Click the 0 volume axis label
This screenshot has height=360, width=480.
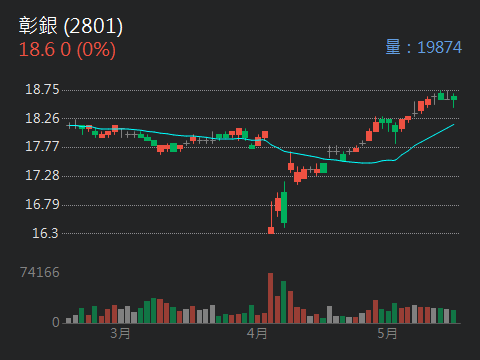56,322
